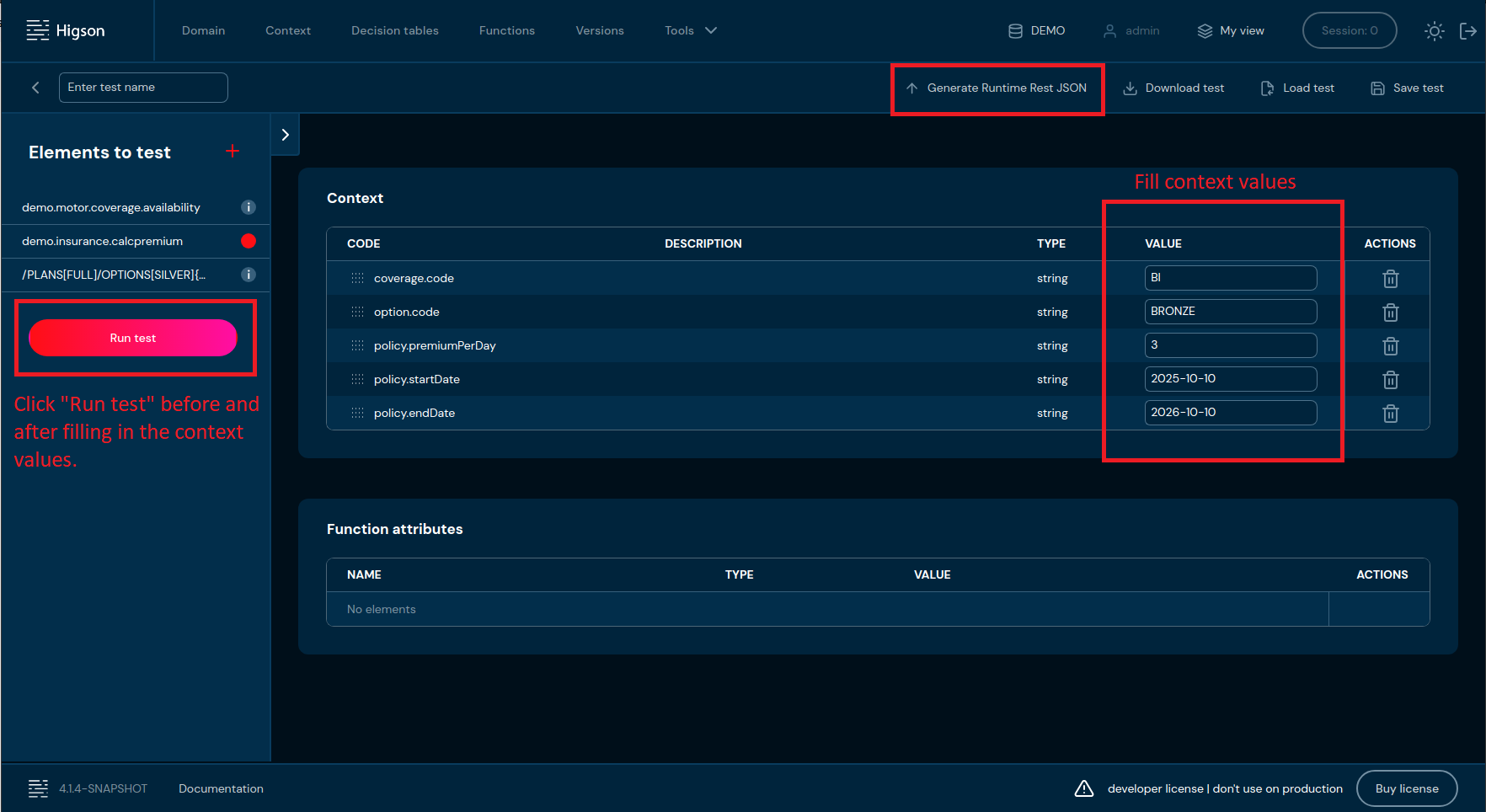Open the Domain menu

click(x=203, y=30)
